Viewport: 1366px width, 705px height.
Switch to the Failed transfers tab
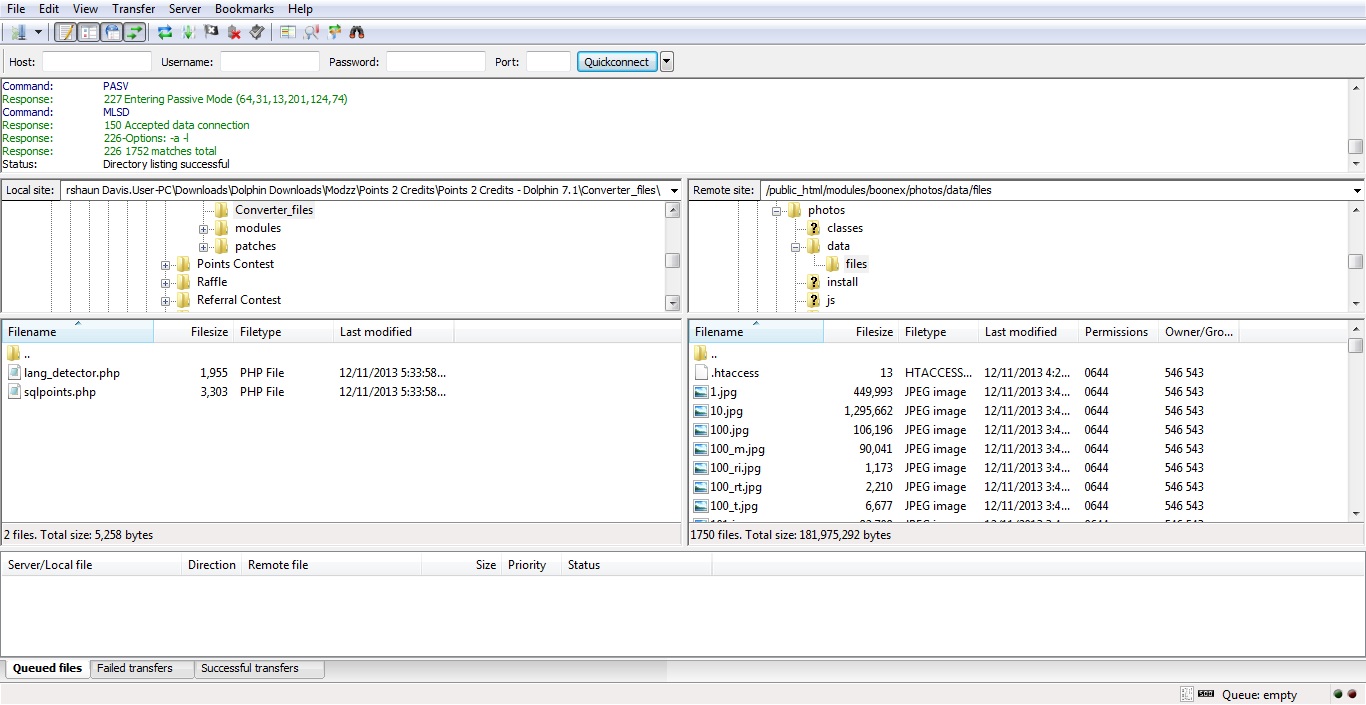[135, 668]
